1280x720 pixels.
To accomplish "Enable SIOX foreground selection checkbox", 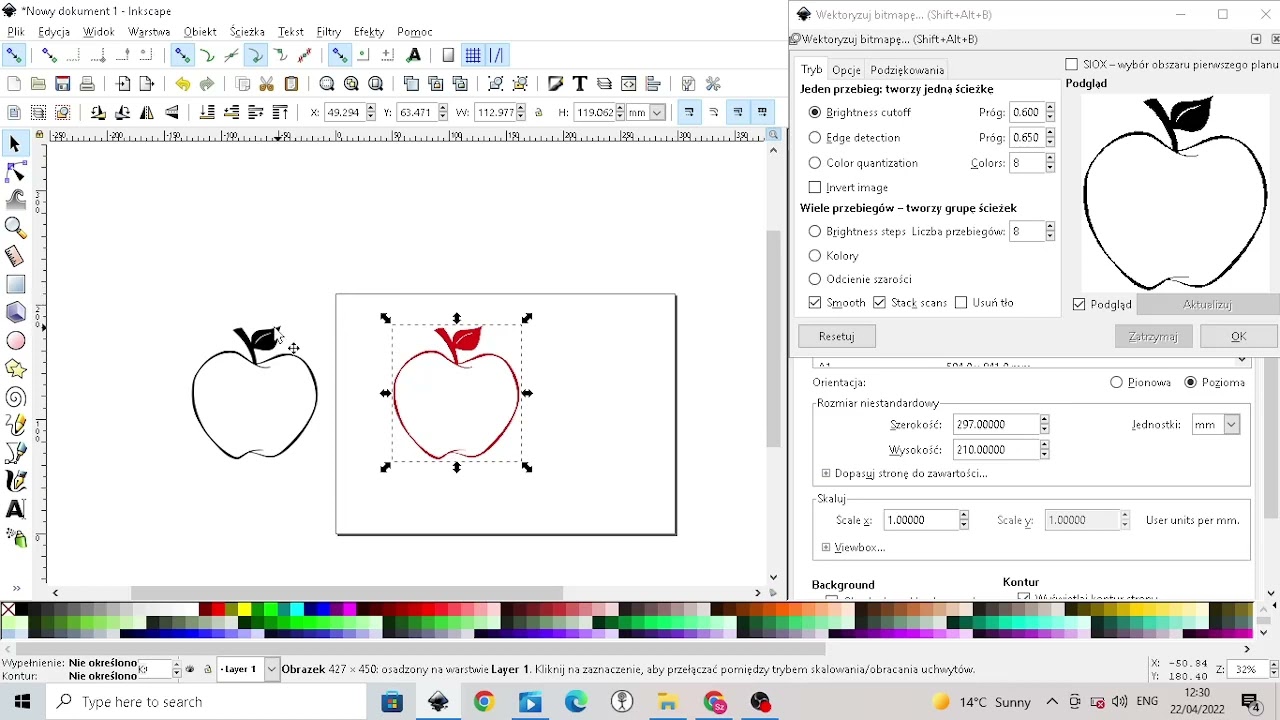I will pos(1072,64).
